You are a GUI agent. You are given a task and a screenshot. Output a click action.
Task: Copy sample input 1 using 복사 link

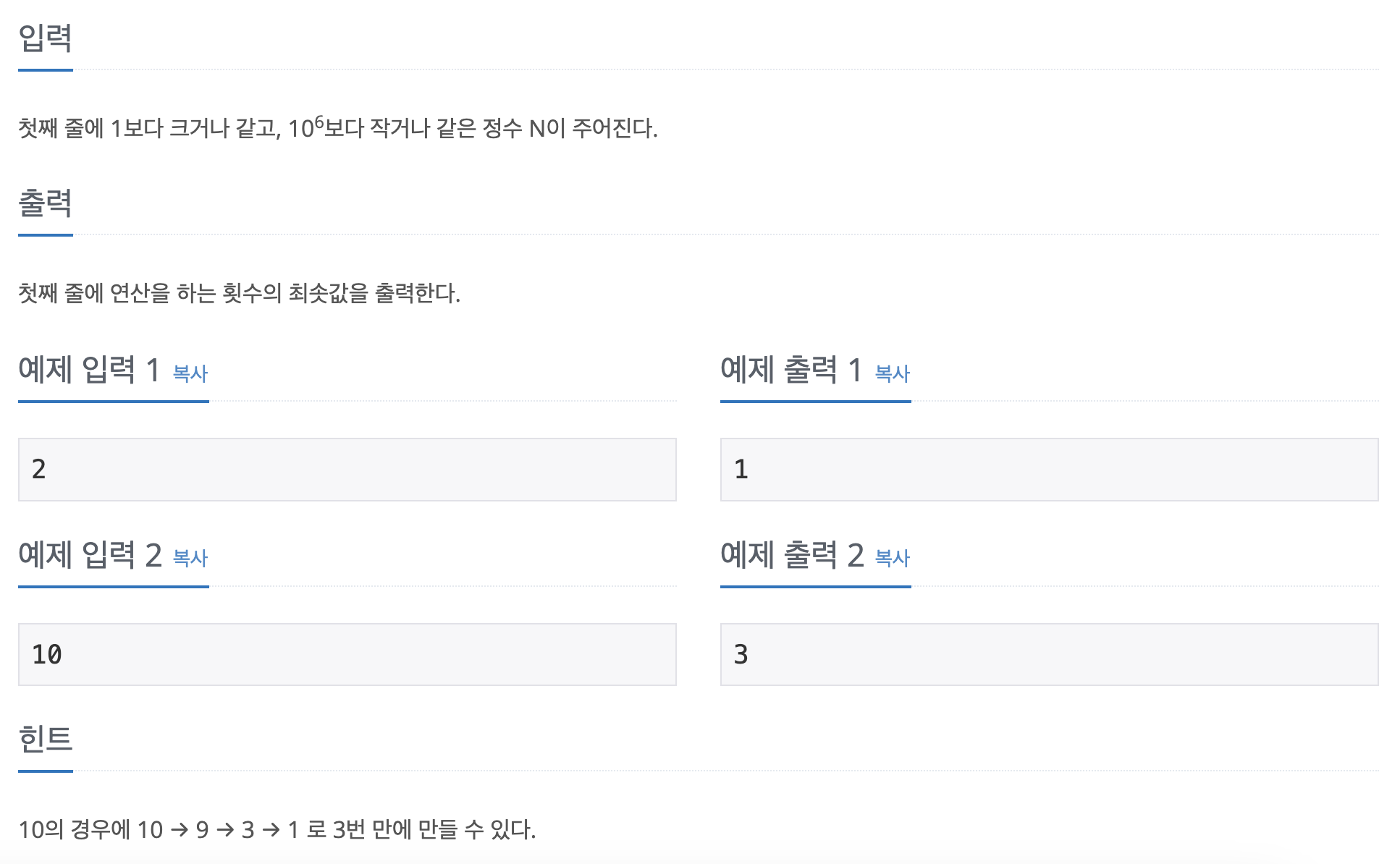click(x=189, y=374)
